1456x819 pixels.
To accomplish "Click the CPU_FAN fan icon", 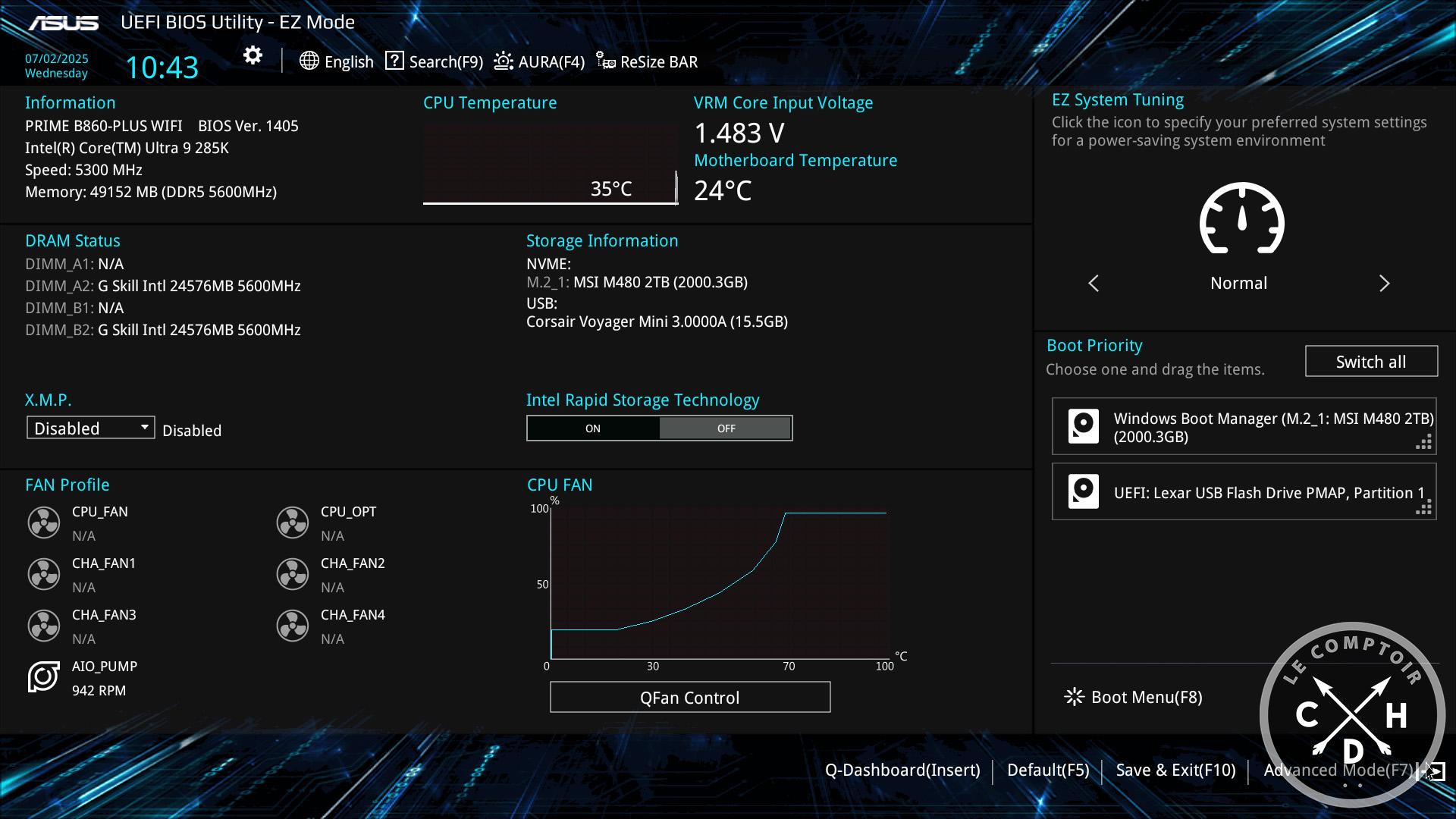I will (44, 522).
